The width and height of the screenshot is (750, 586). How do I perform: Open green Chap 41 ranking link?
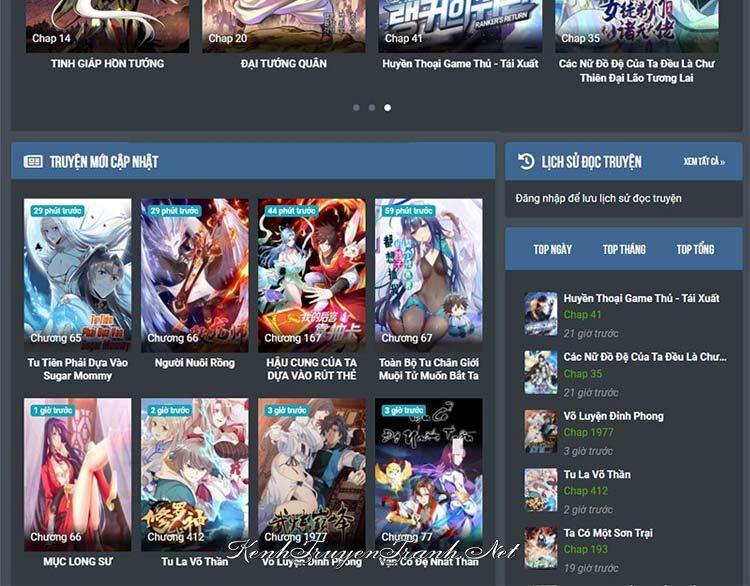582,315
